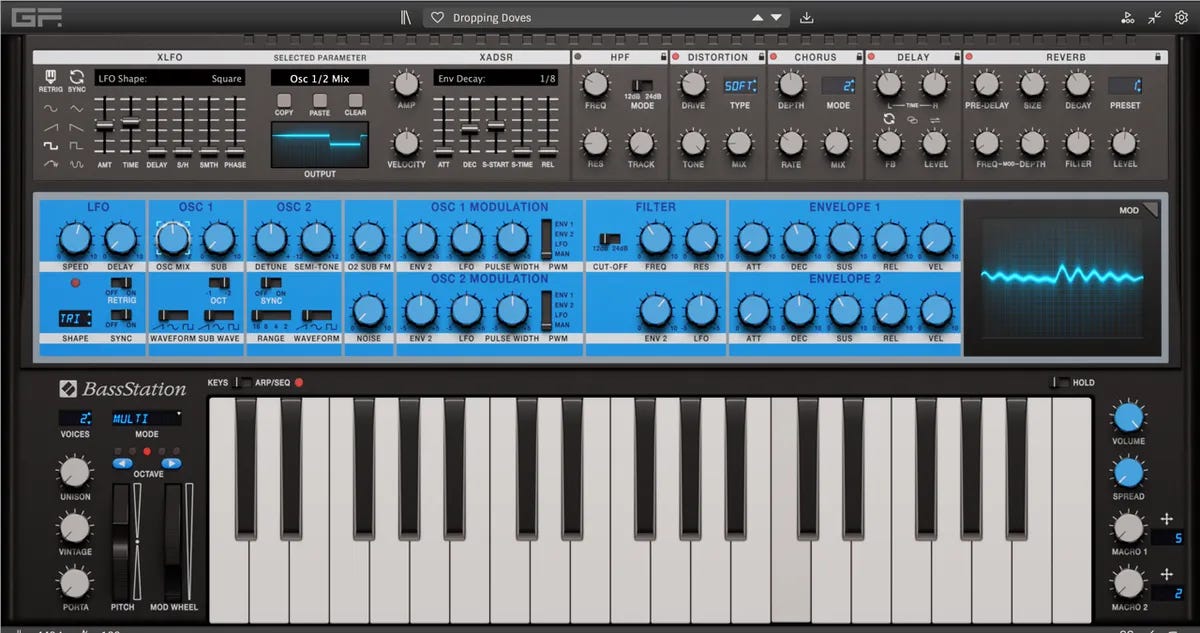Click the Delay ping-pong swap arrows icon
This screenshot has height=633, width=1200.
[x=934, y=119]
